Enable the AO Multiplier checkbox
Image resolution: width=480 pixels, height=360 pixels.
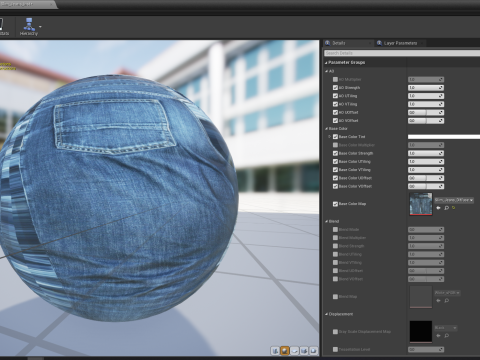pyautogui.click(x=335, y=79)
